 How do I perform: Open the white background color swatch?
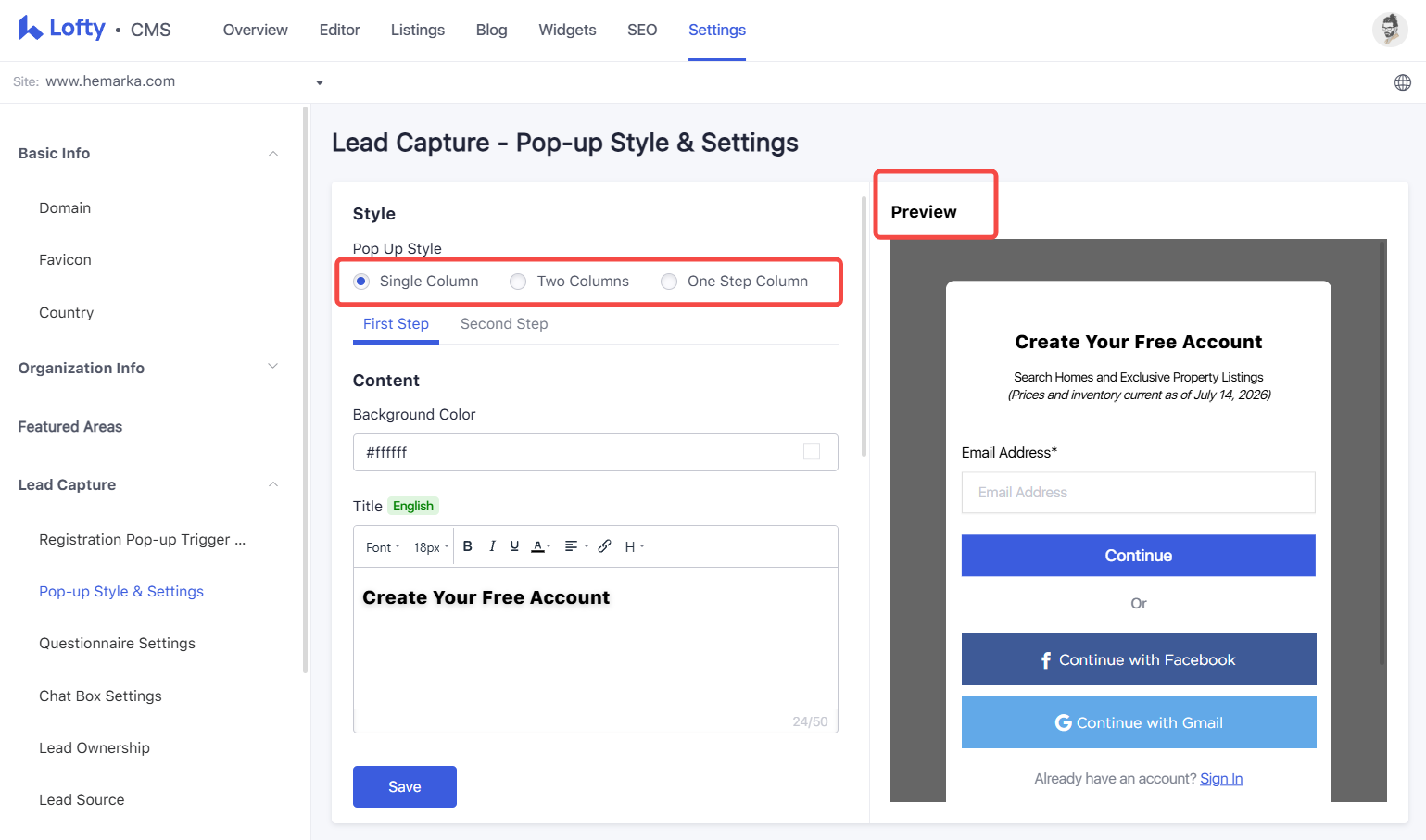812,452
